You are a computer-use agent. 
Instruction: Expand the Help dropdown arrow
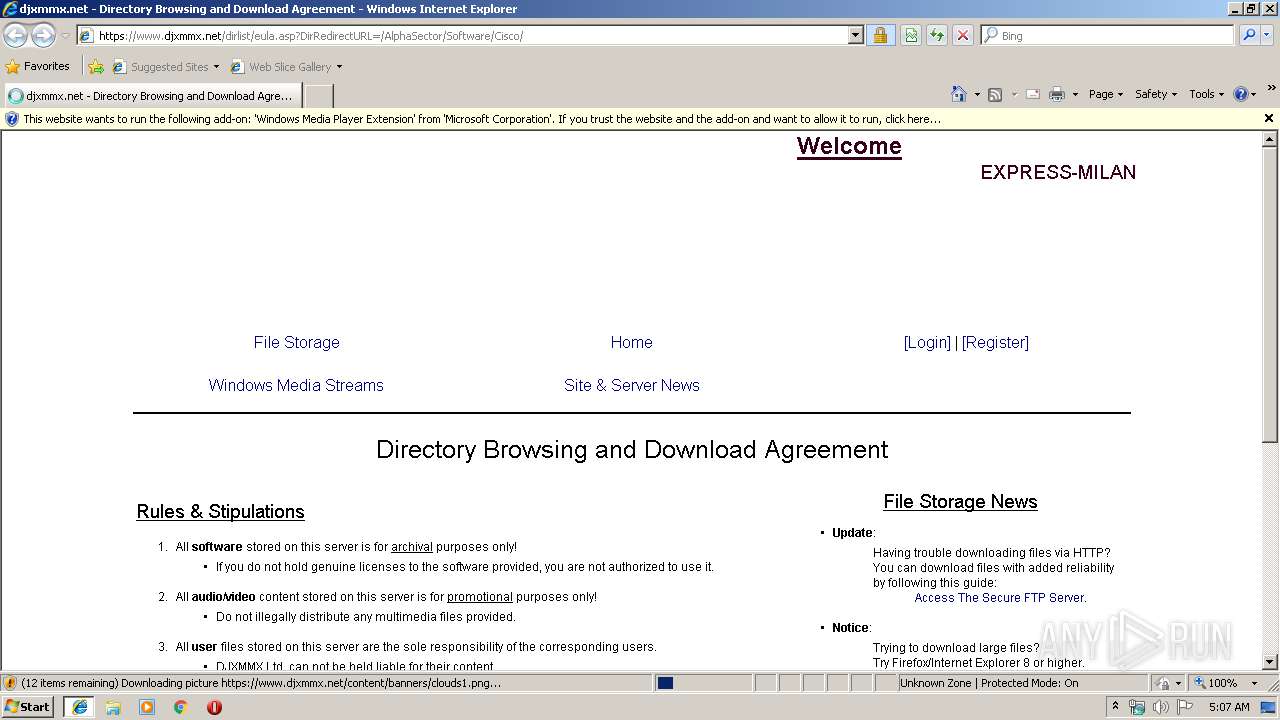pyautogui.click(x=1254, y=95)
